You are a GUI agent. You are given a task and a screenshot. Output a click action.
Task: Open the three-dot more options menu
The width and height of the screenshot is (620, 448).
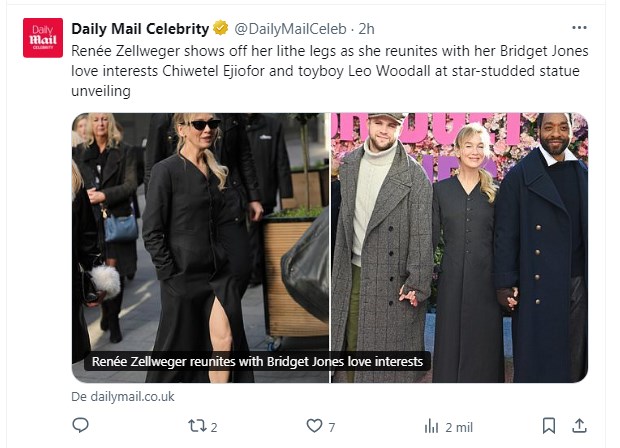click(579, 27)
